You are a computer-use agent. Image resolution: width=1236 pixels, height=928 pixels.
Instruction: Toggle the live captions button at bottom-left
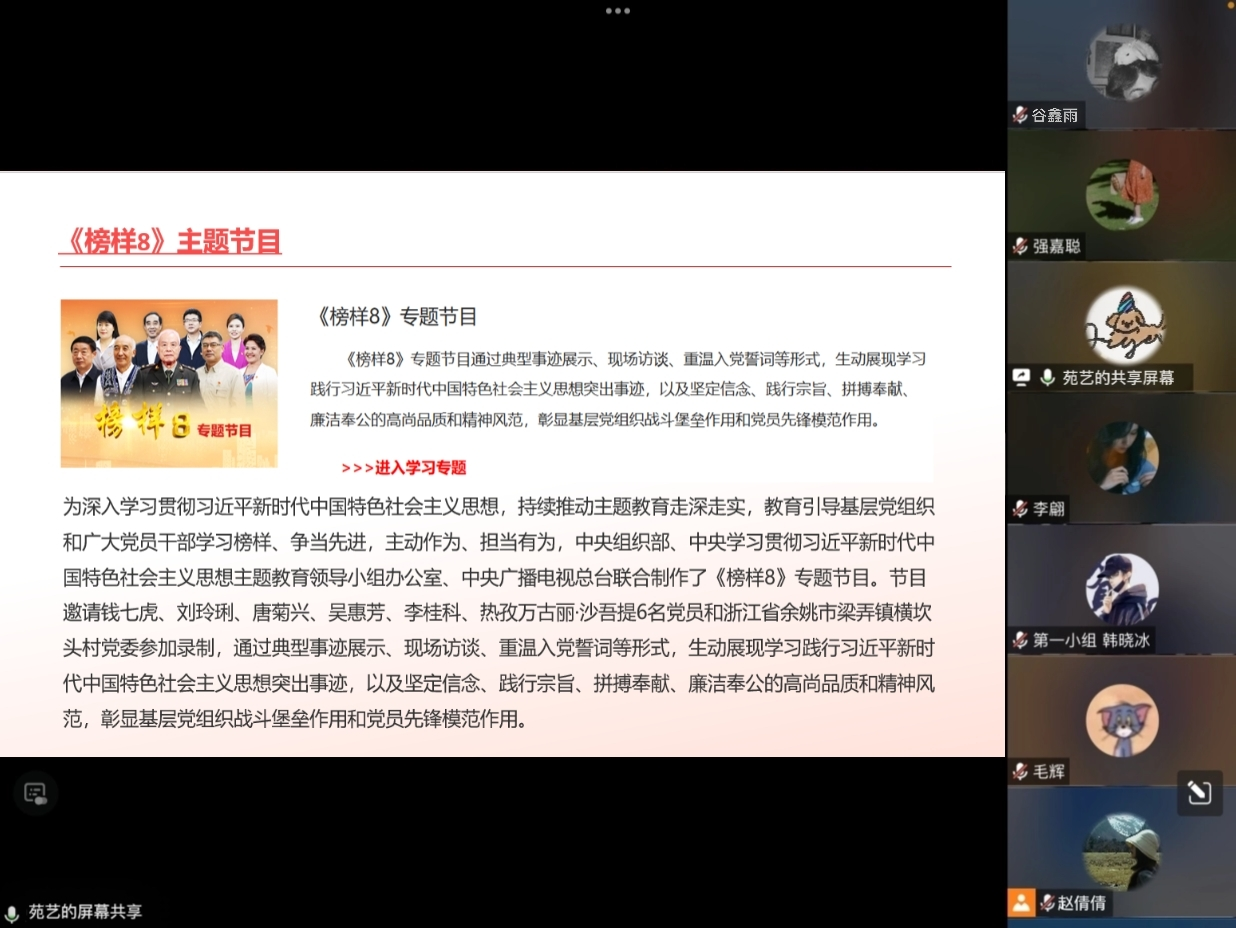(x=35, y=794)
